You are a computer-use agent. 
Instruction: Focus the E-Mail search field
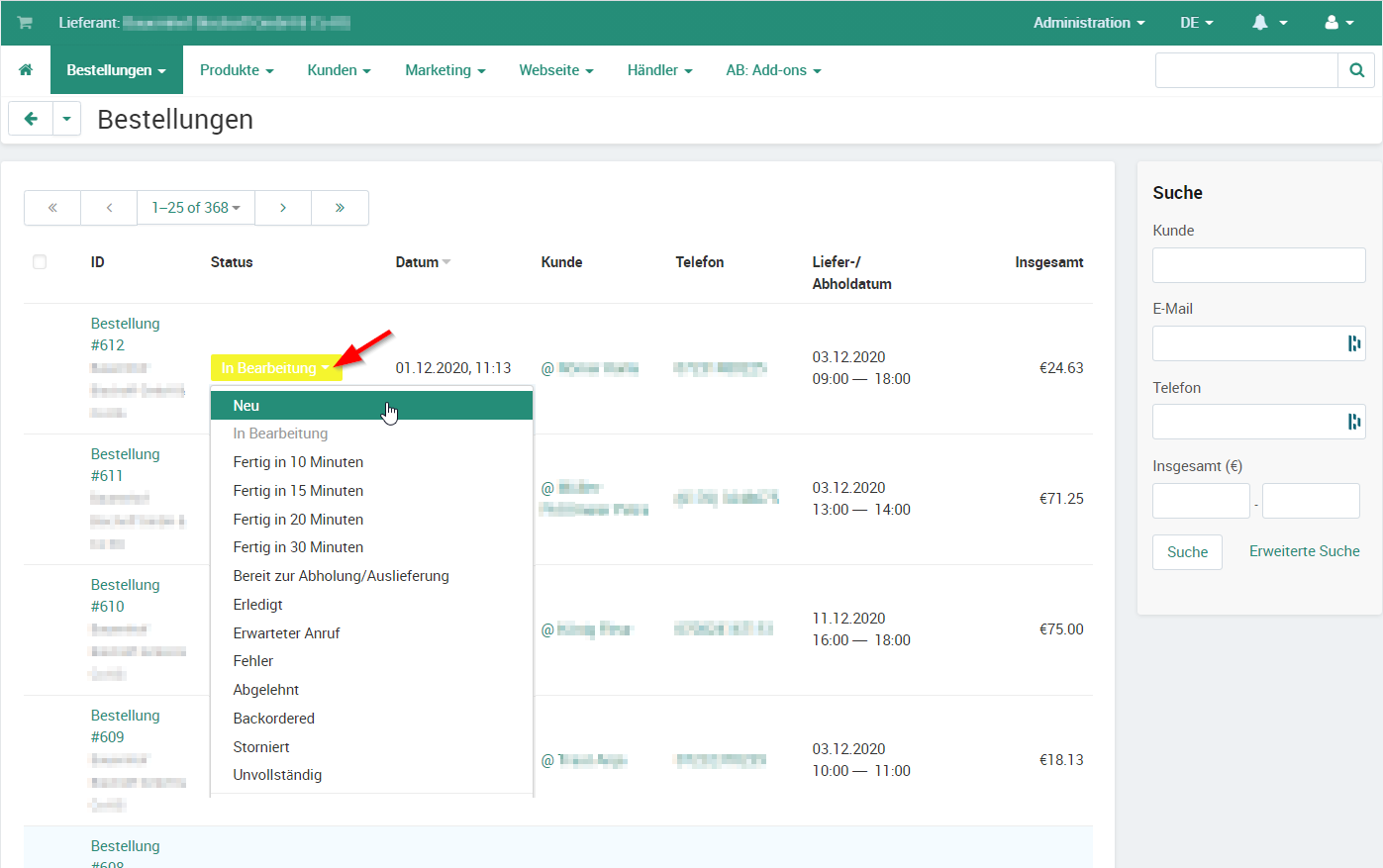[1258, 343]
